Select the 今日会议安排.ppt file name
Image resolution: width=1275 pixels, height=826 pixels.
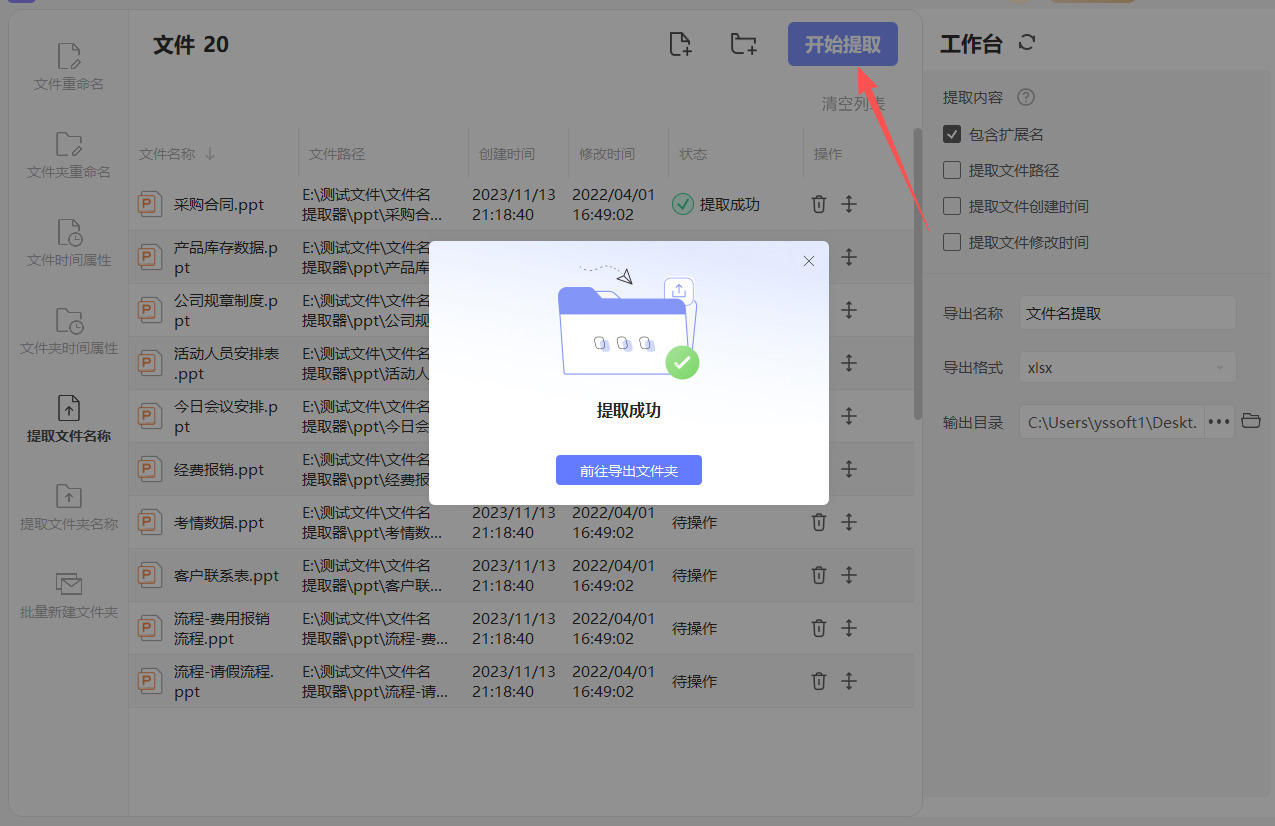click(x=226, y=416)
